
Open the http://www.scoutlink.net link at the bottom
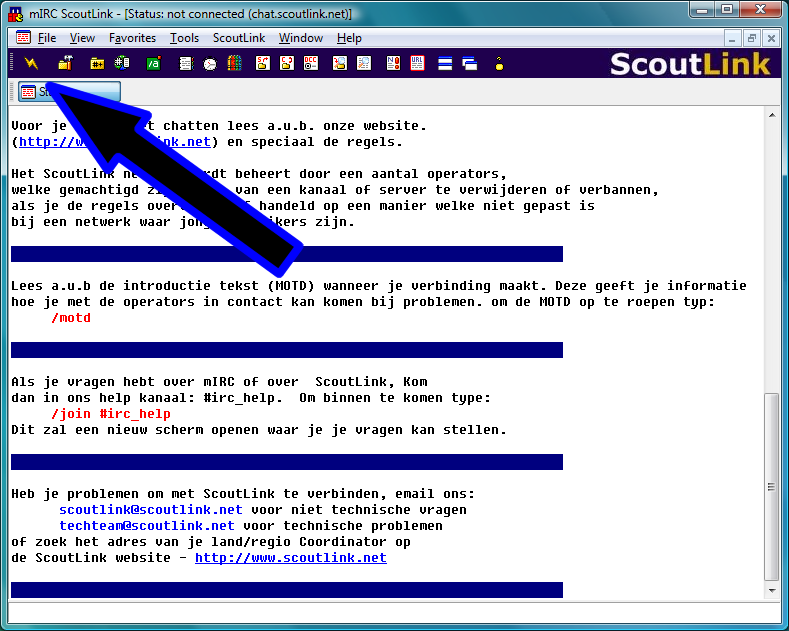tap(291, 558)
